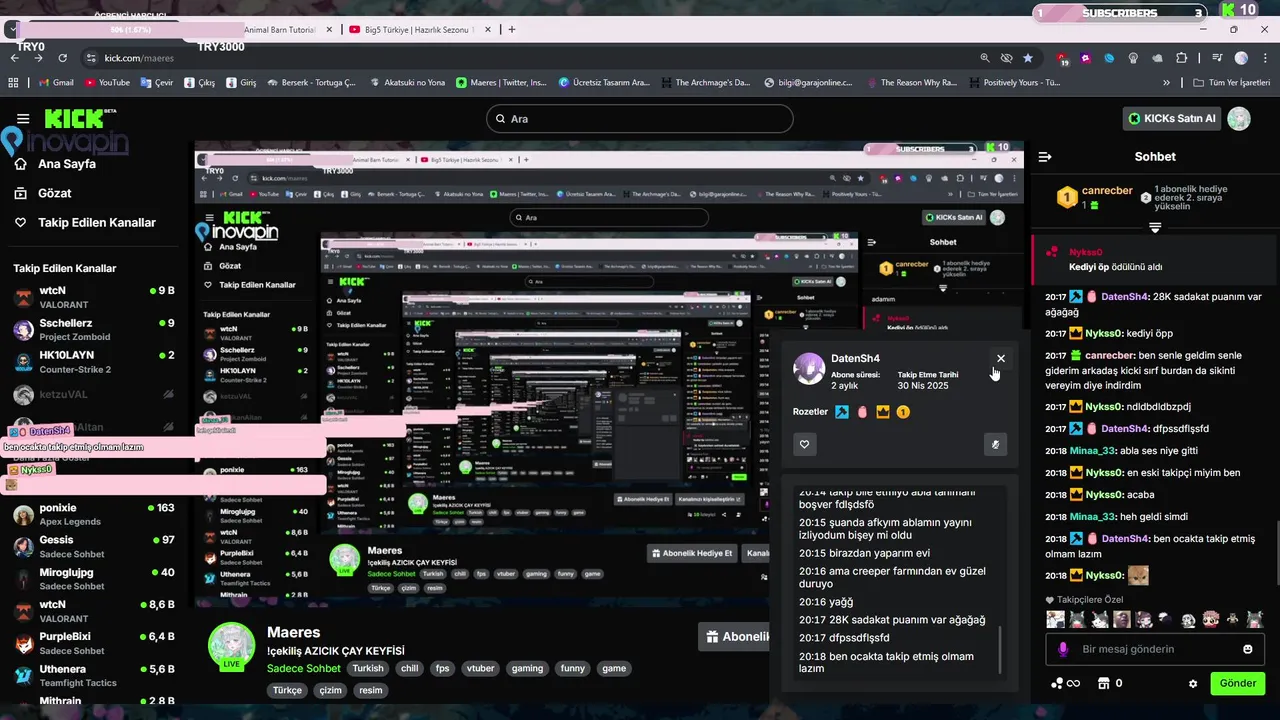This screenshot has width=1280, height=720.
Task: Open the browser zoom magnifier icon
Action: (985, 58)
